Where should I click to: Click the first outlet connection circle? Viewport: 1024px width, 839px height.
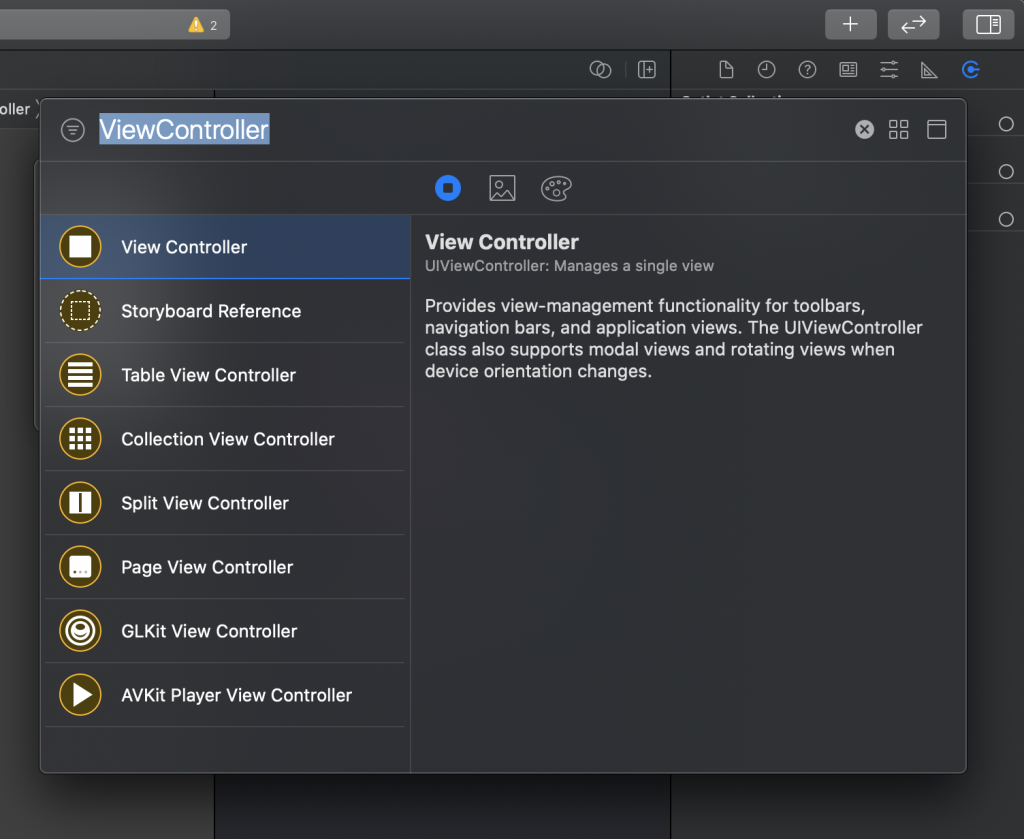tap(1006, 124)
